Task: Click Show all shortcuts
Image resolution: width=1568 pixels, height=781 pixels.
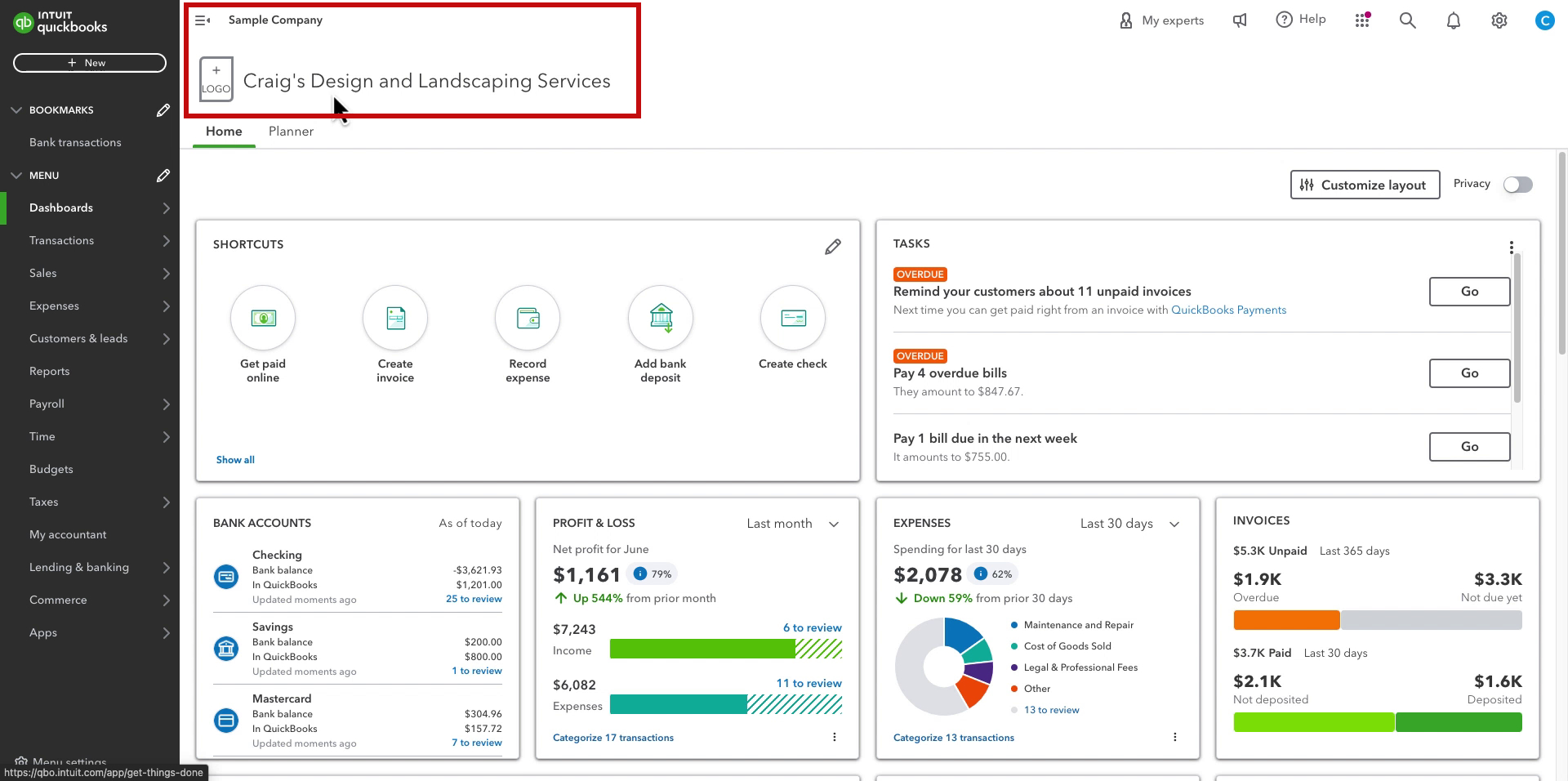Action: point(235,460)
